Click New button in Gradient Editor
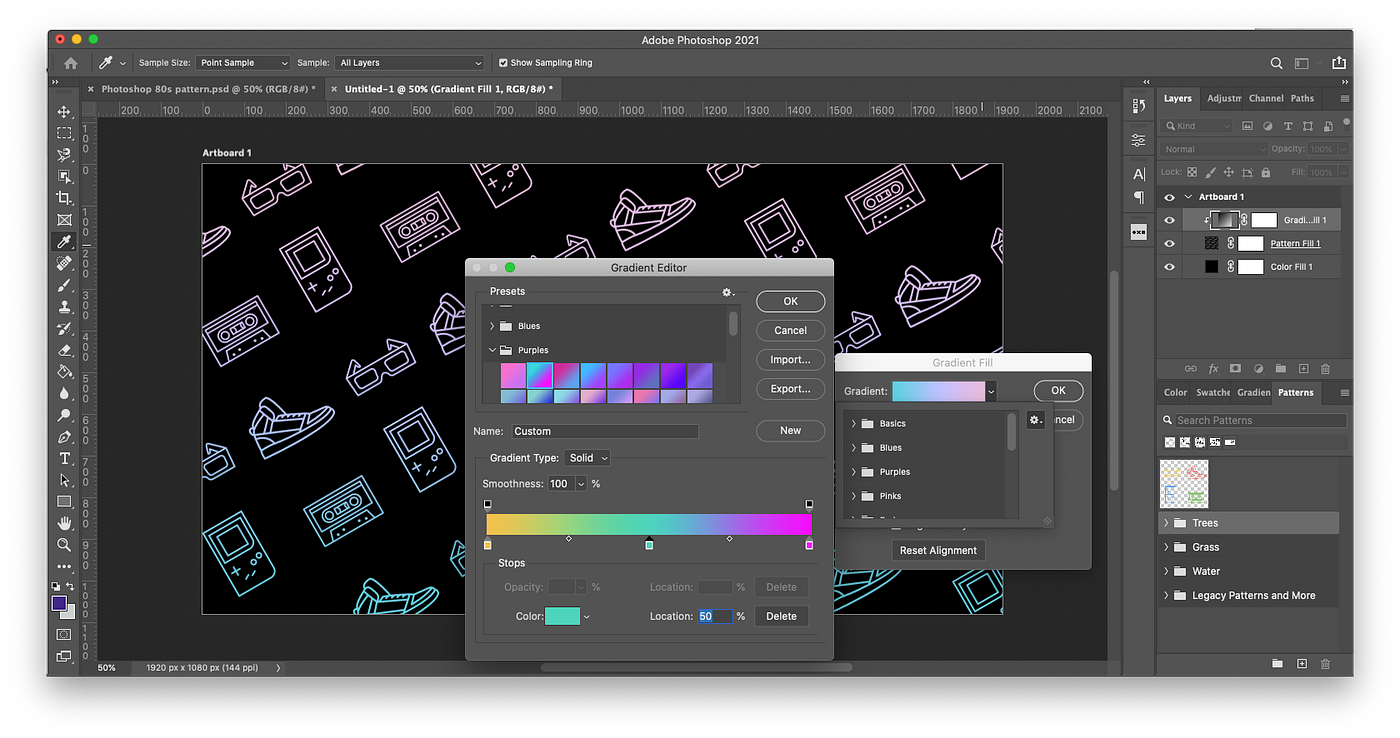The height and width of the screenshot is (738, 1400). tap(790, 430)
